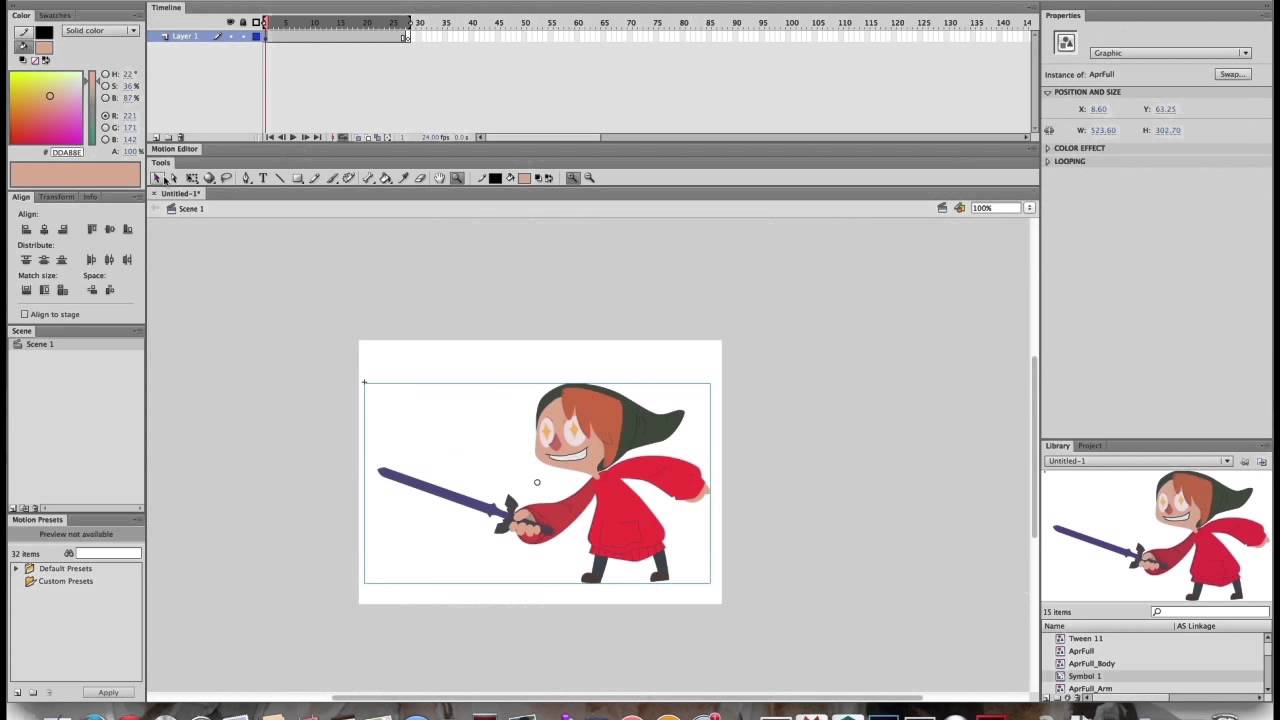Screen dimensions: 1280x720
Task: Click match width icon under Match size
Action: 26,290
